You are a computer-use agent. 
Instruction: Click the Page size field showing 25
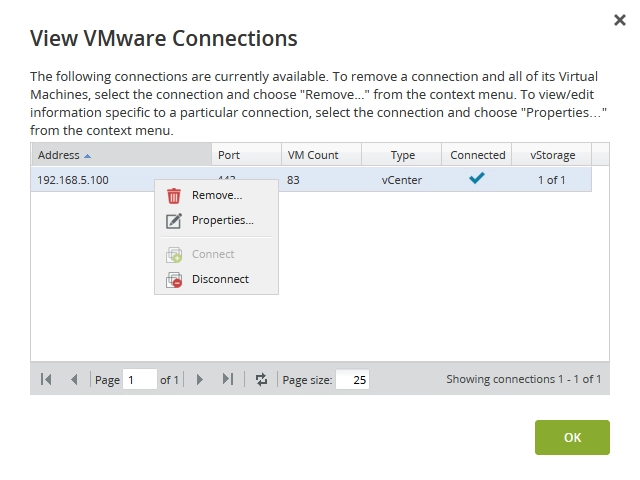tap(352, 380)
